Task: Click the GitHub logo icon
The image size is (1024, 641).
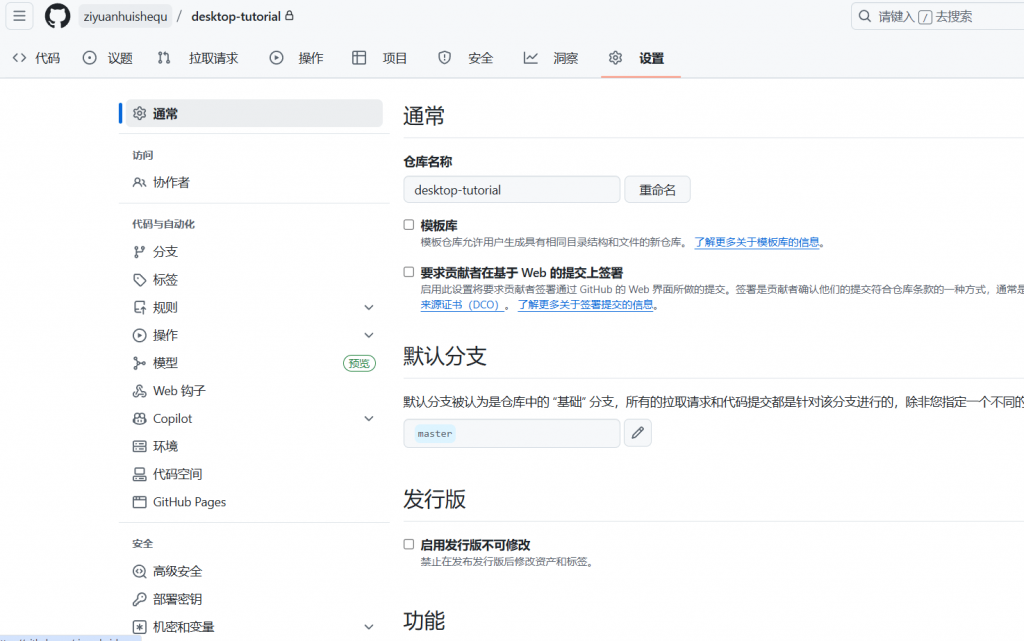Action: tap(57, 16)
